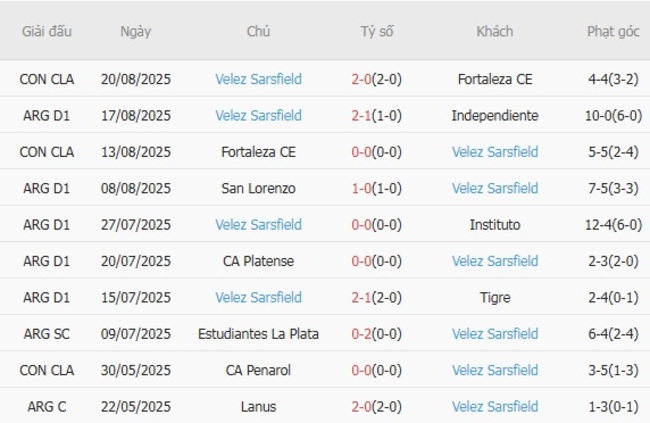This screenshot has width=650, height=423.
Task: Click CA Penarol home team
Action: pyautogui.click(x=258, y=370)
